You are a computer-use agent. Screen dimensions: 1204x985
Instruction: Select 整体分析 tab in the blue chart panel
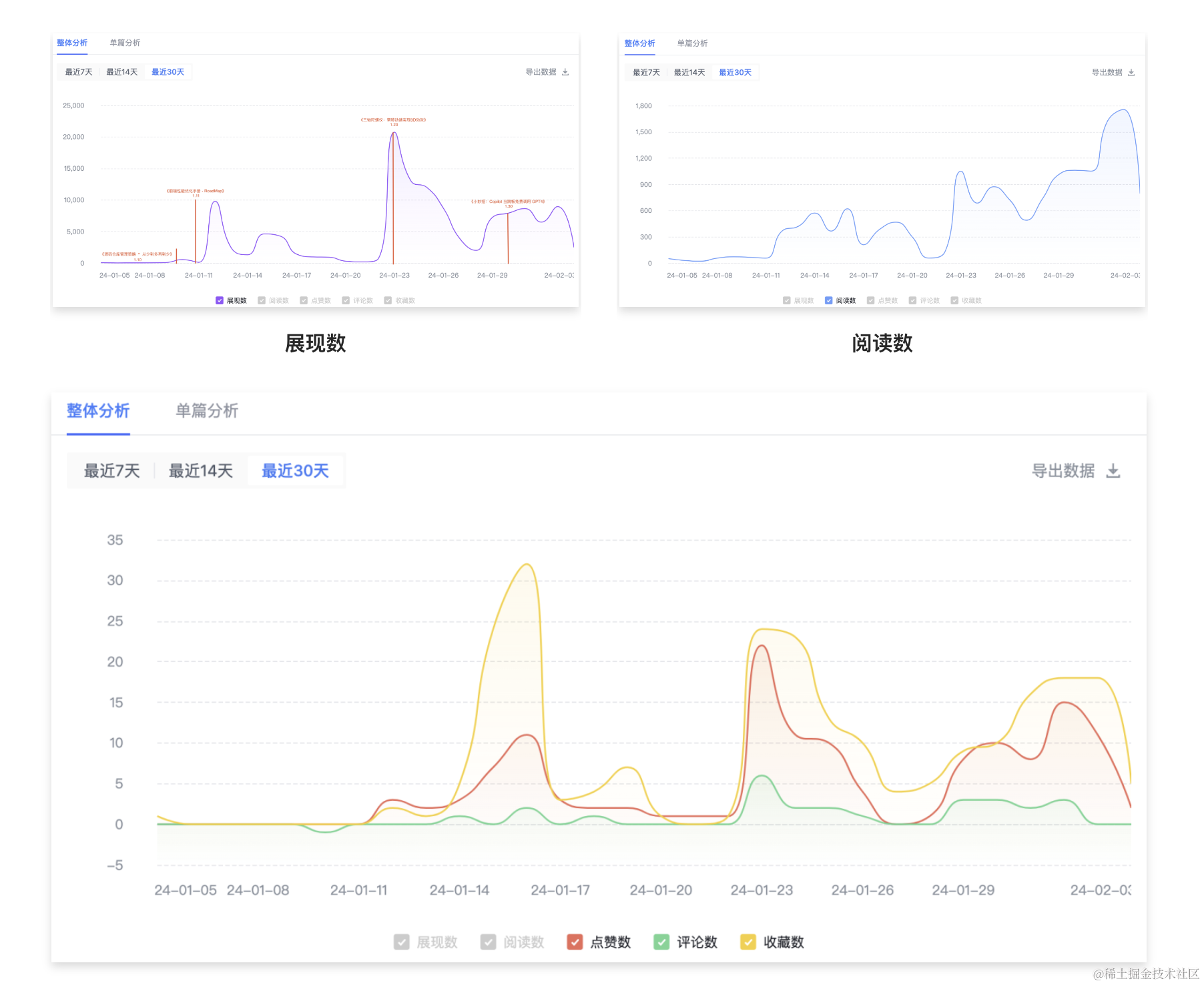pyautogui.click(x=640, y=43)
